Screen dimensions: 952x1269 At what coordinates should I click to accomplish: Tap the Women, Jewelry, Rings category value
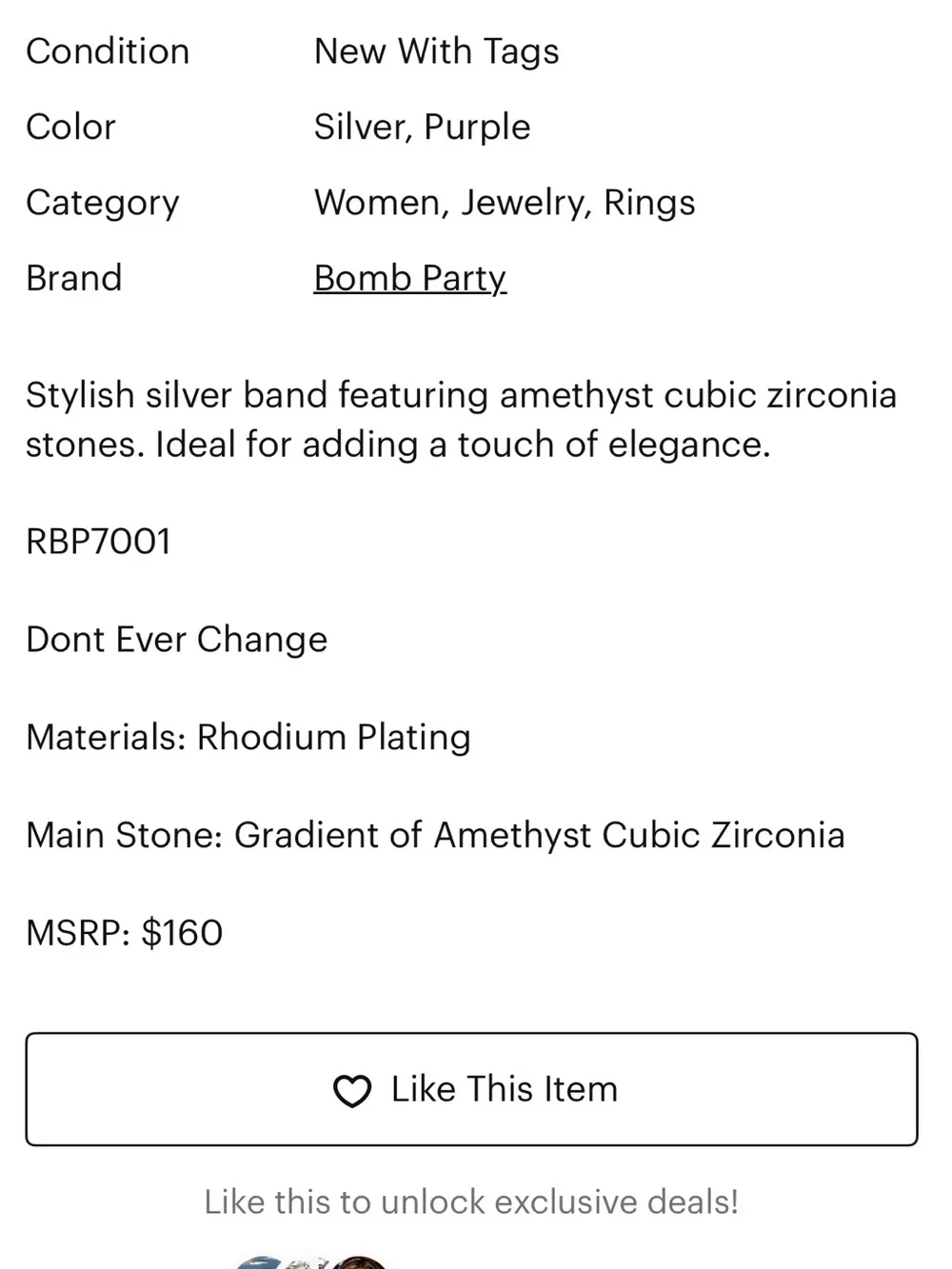505,203
